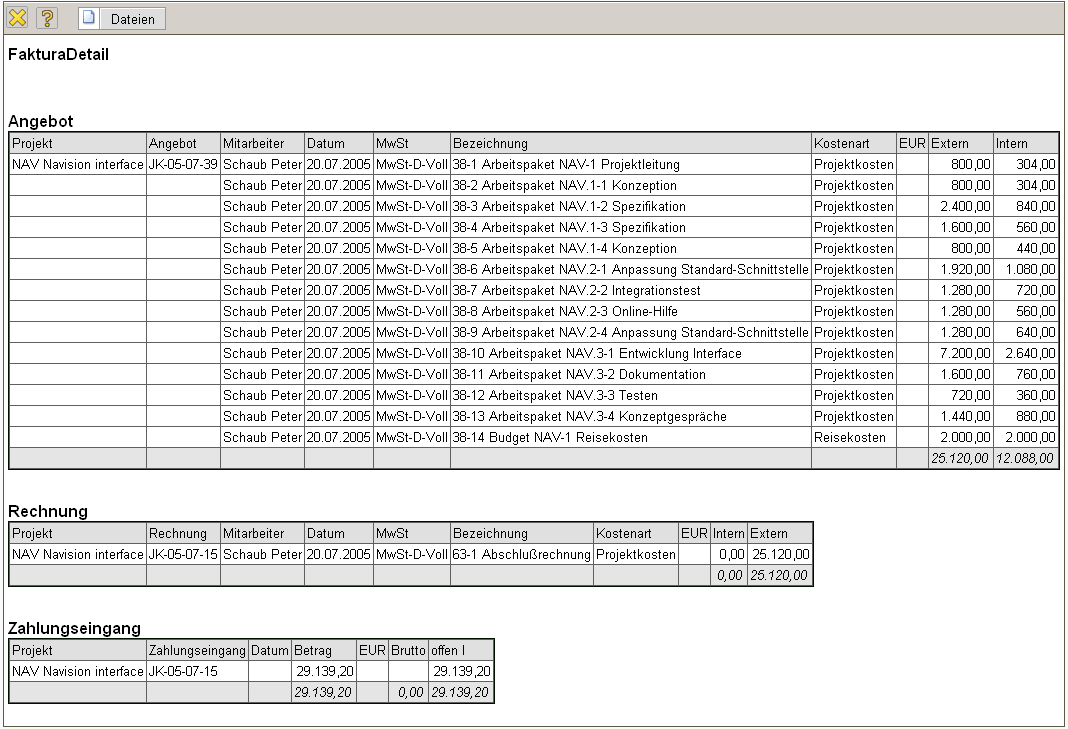This screenshot has height=729, width=1068.
Task: Select row 38-1 Arbeitspaket NAV-1 Projektleitung
Action: 566,164
